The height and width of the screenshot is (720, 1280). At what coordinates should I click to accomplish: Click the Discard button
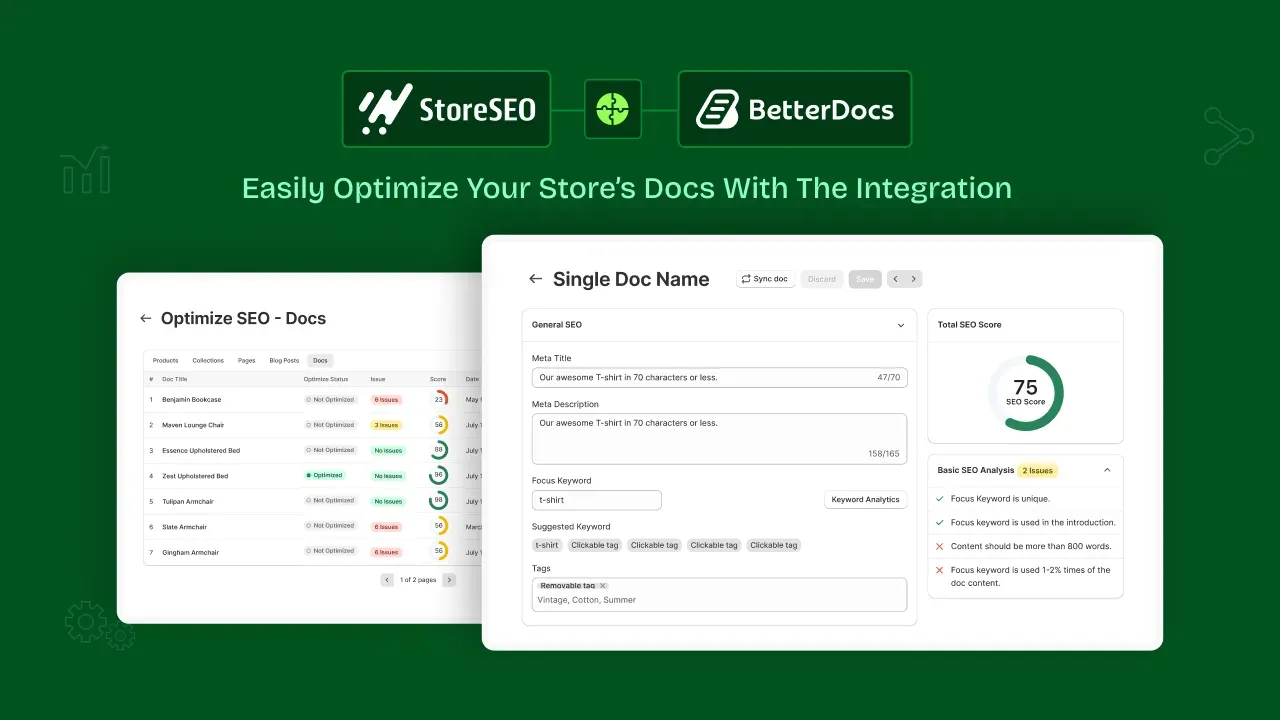coord(822,279)
